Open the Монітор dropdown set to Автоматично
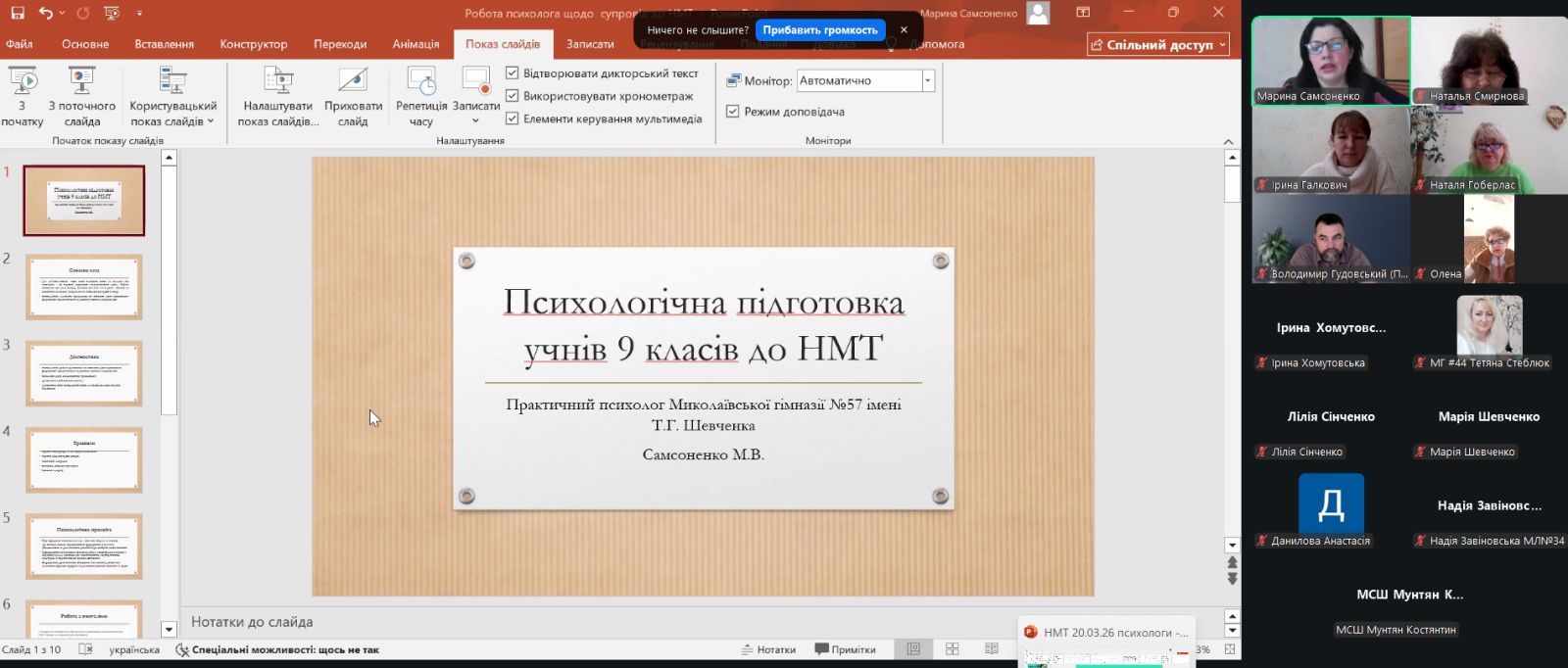 927,80
